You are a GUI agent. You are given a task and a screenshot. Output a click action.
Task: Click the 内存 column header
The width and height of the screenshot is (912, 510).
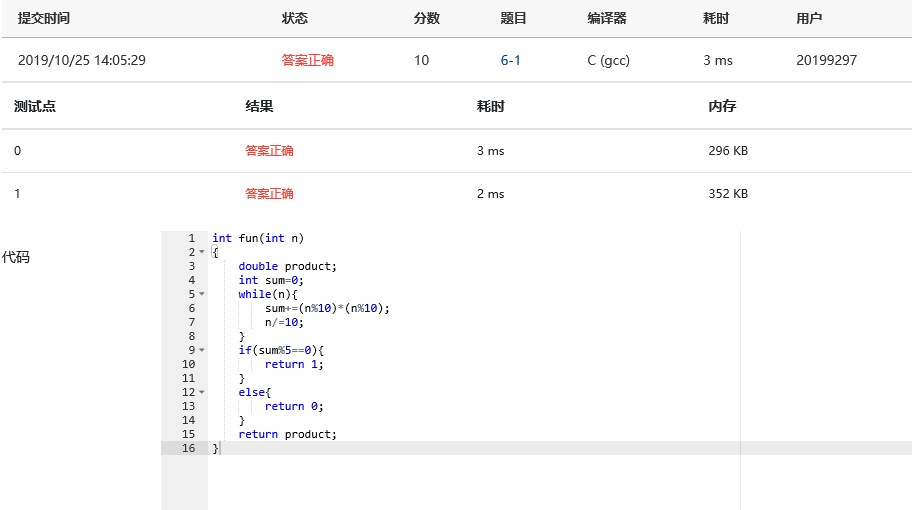coord(722,106)
